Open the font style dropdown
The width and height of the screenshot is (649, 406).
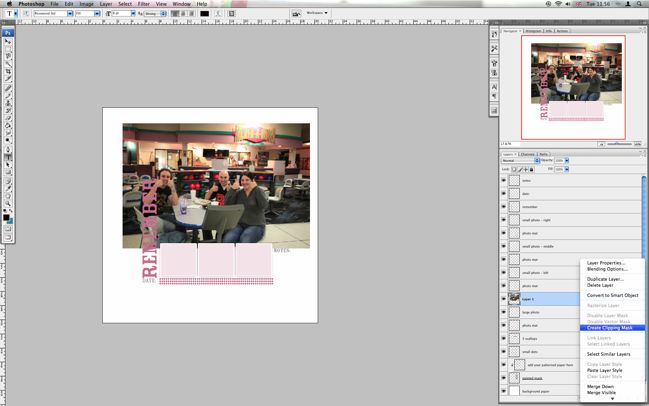tap(97, 14)
